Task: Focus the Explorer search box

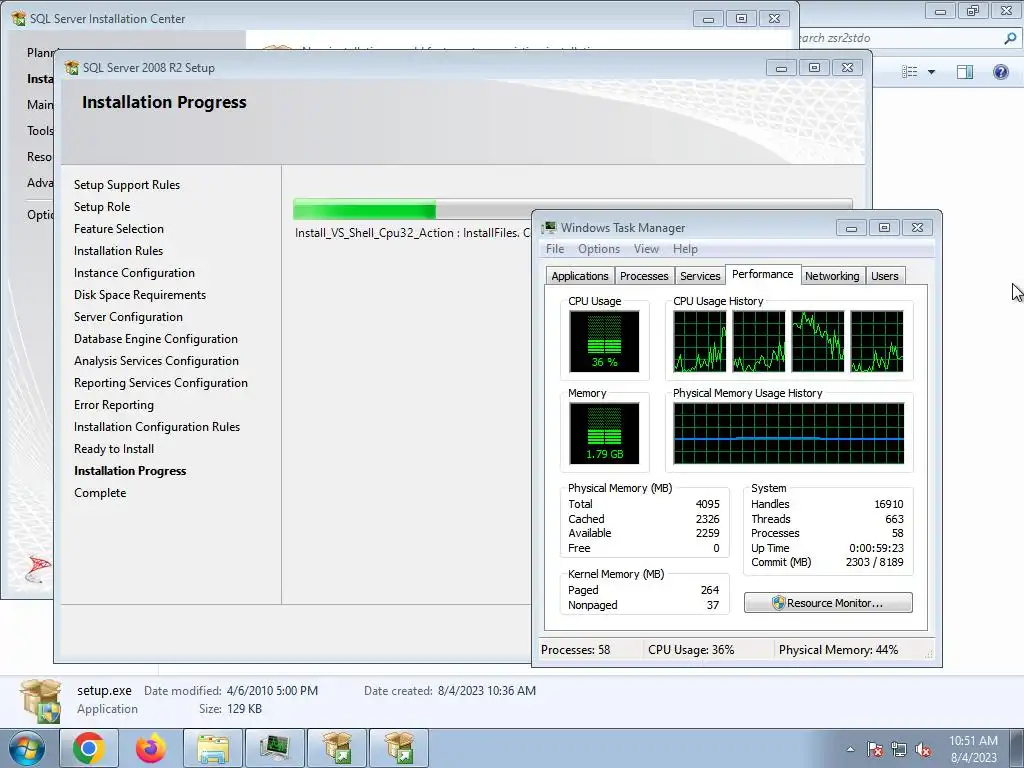Action: (x=901, y=38)
